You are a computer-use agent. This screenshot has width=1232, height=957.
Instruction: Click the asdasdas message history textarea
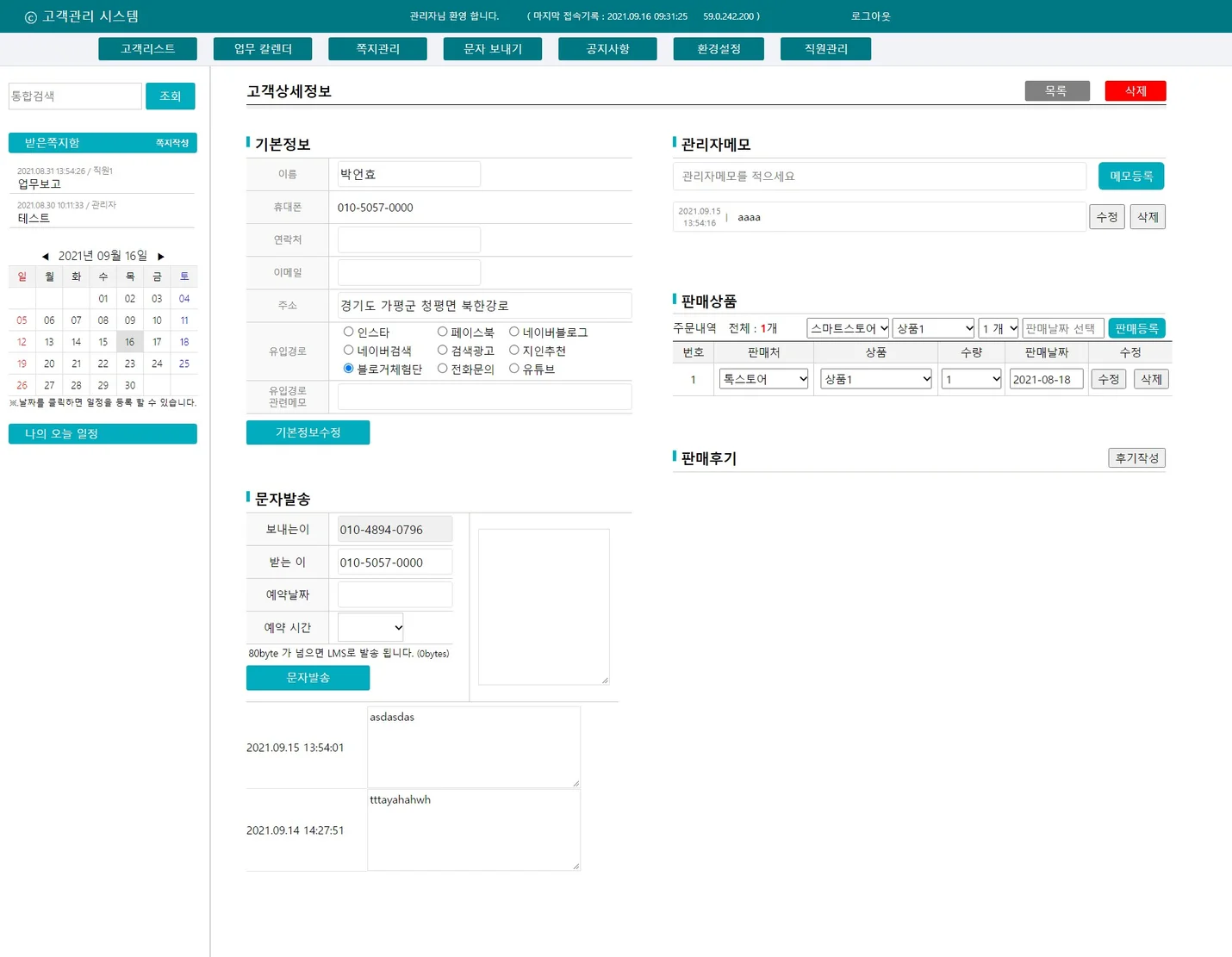pos(474,747)
